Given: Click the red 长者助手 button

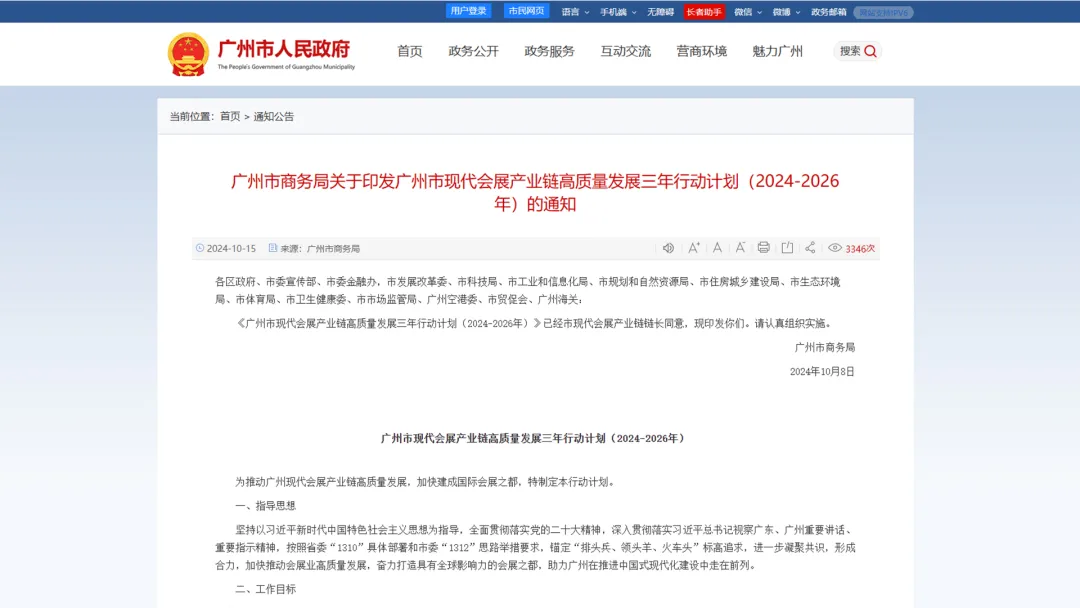Looking at the screenshot, I should point(703,12).
